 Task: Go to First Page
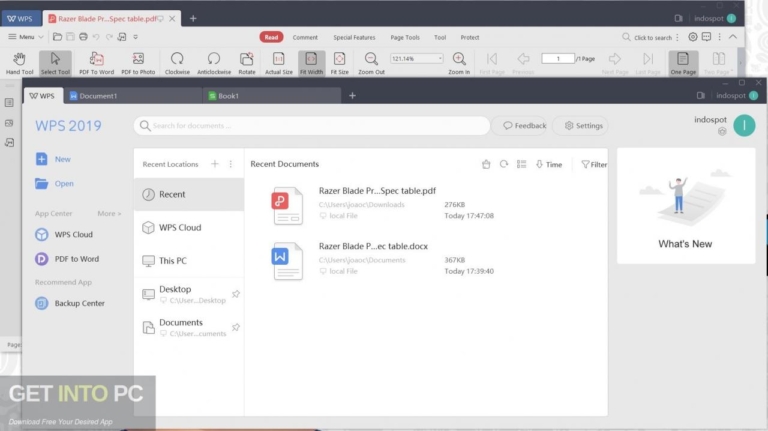(x=492, y=63)
